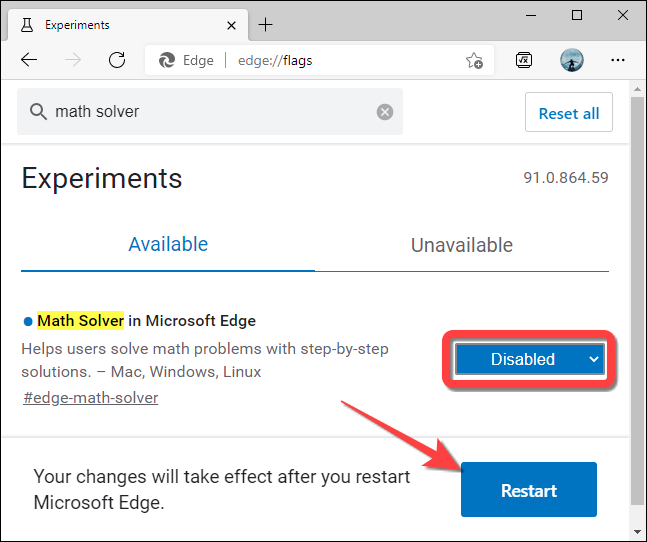Click the back navigation arrow
Viewport: 647px width, 542px height.
(28, 60)
